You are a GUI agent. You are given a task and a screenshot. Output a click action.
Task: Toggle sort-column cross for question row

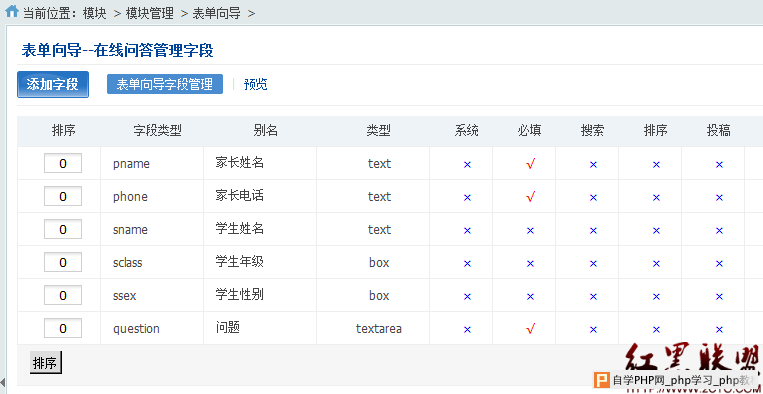click(x=656, y=330)
